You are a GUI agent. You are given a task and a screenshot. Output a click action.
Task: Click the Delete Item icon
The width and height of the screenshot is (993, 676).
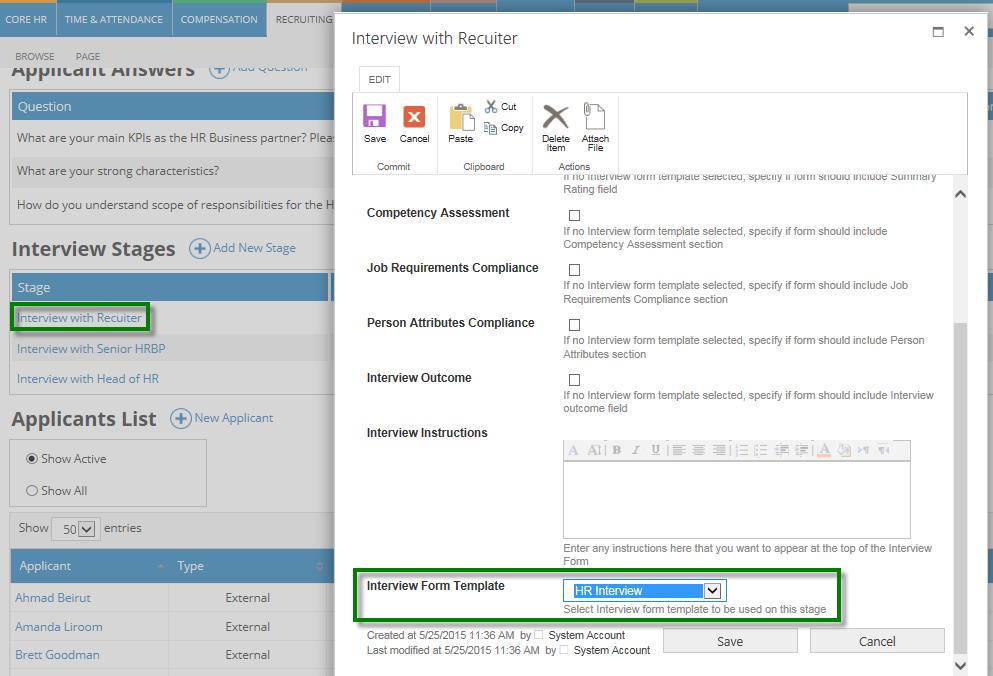point(556,118)
